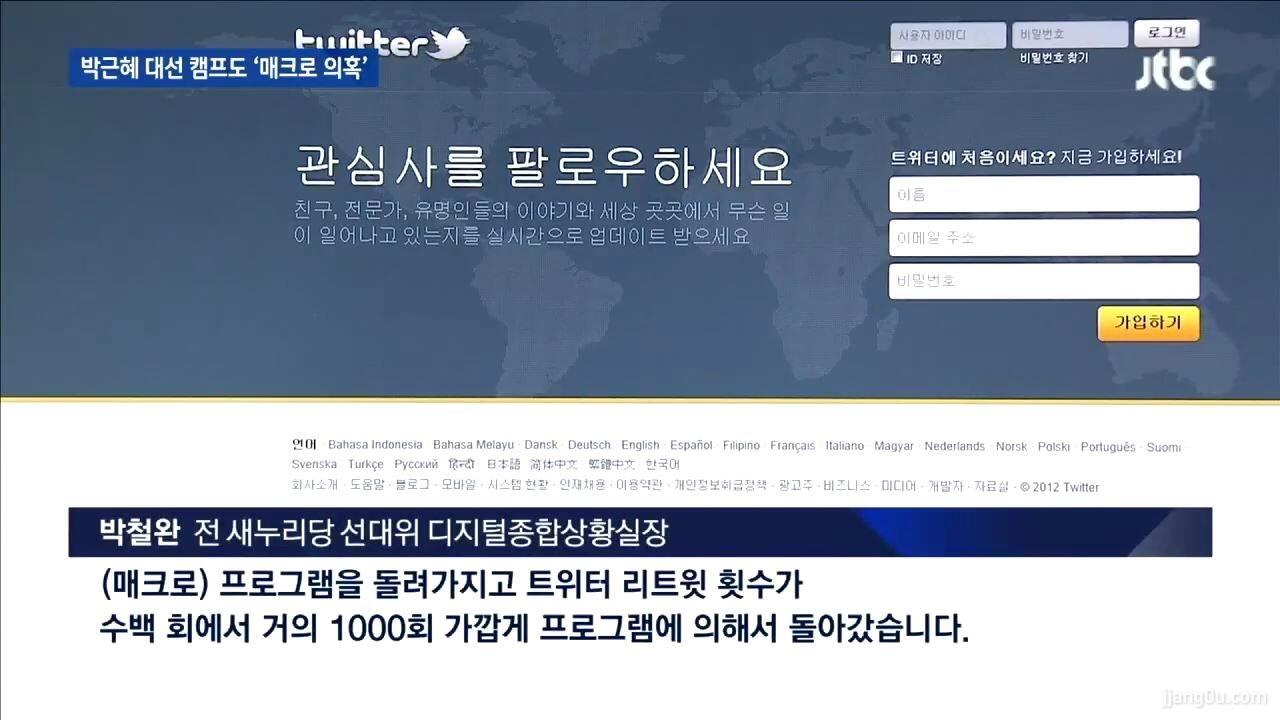1280x720 pixels.
Task: Select 简体中文 language
Action: [x=554, y=464]
